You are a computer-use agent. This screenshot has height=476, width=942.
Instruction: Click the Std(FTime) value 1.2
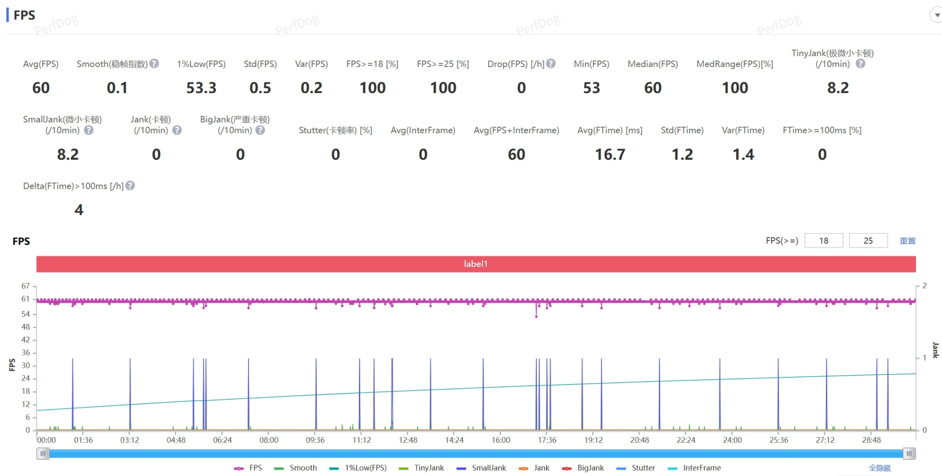682,155
